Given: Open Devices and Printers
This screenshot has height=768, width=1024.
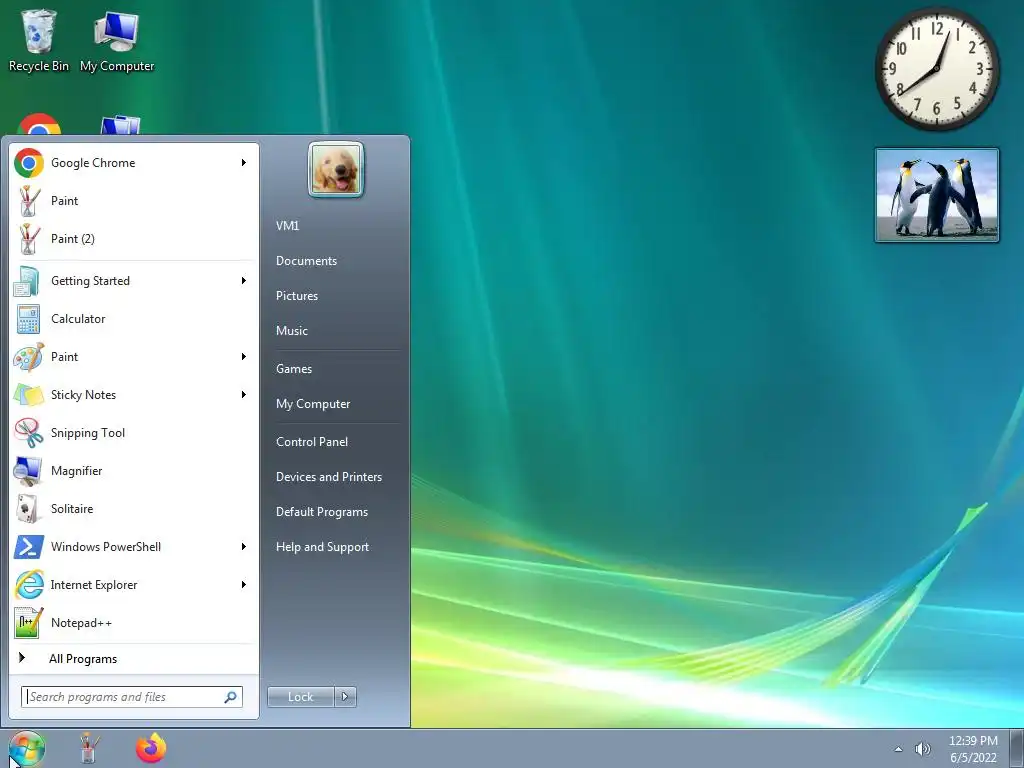Looking at the screenshot, I should pyautogui.click(x=328, y=477).
